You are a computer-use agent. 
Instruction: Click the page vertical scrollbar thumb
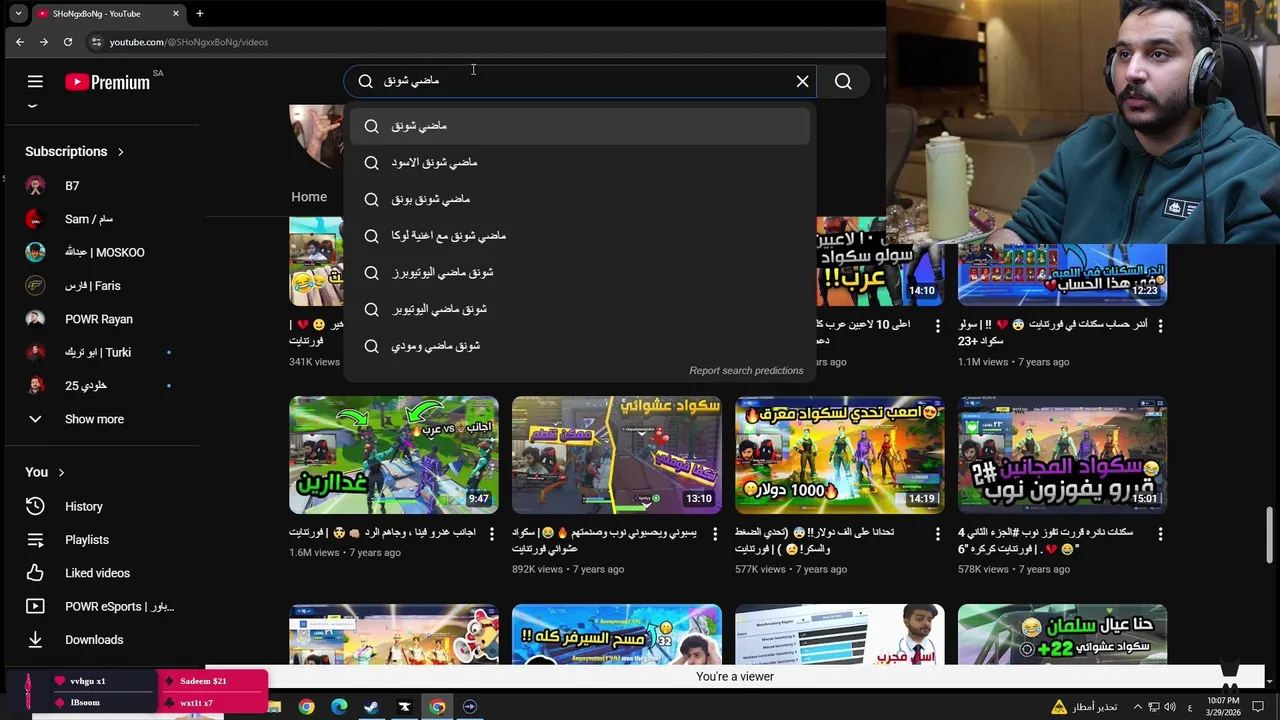1271,536
